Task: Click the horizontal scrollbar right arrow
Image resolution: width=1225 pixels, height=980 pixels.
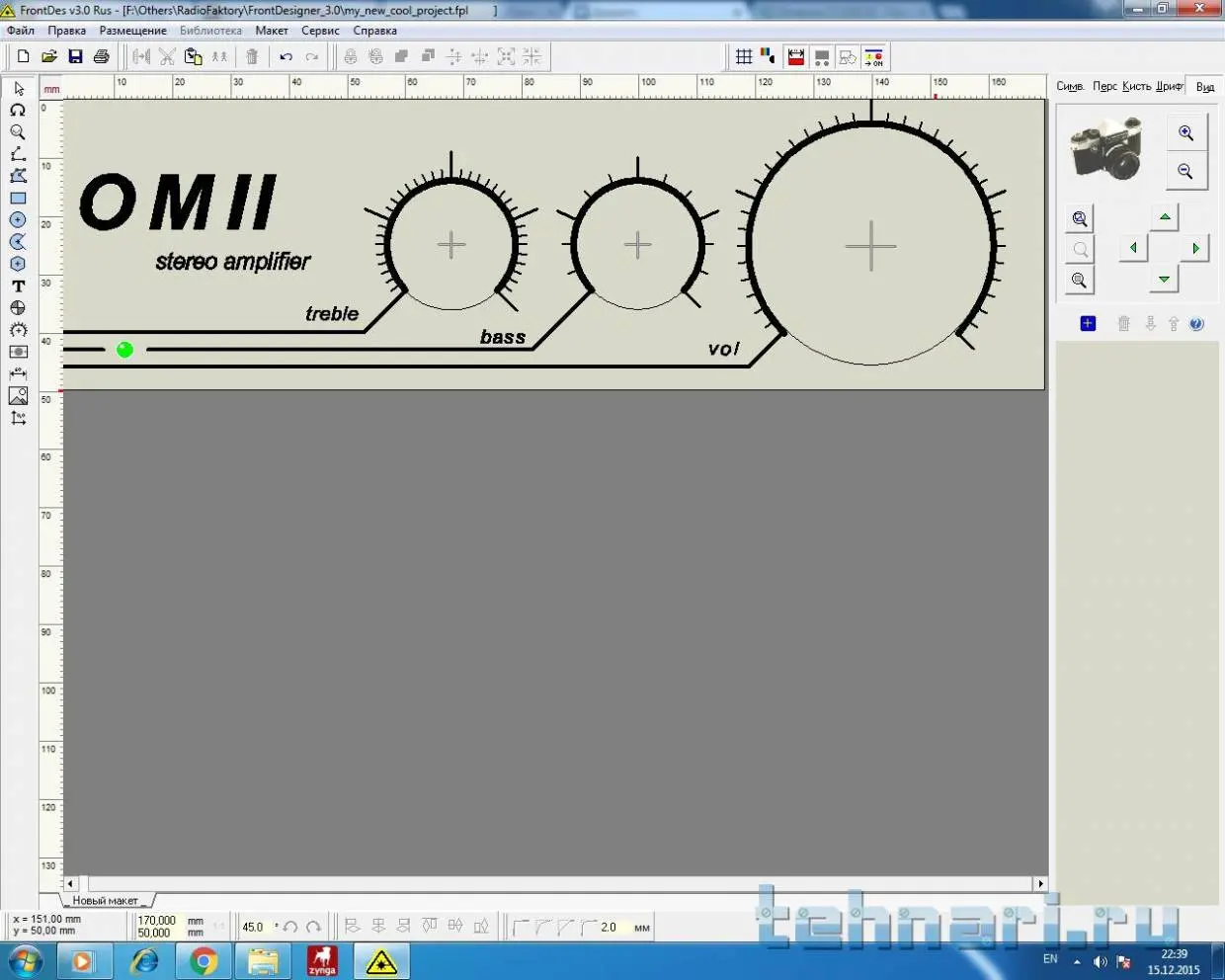Action: point(1040,883)
